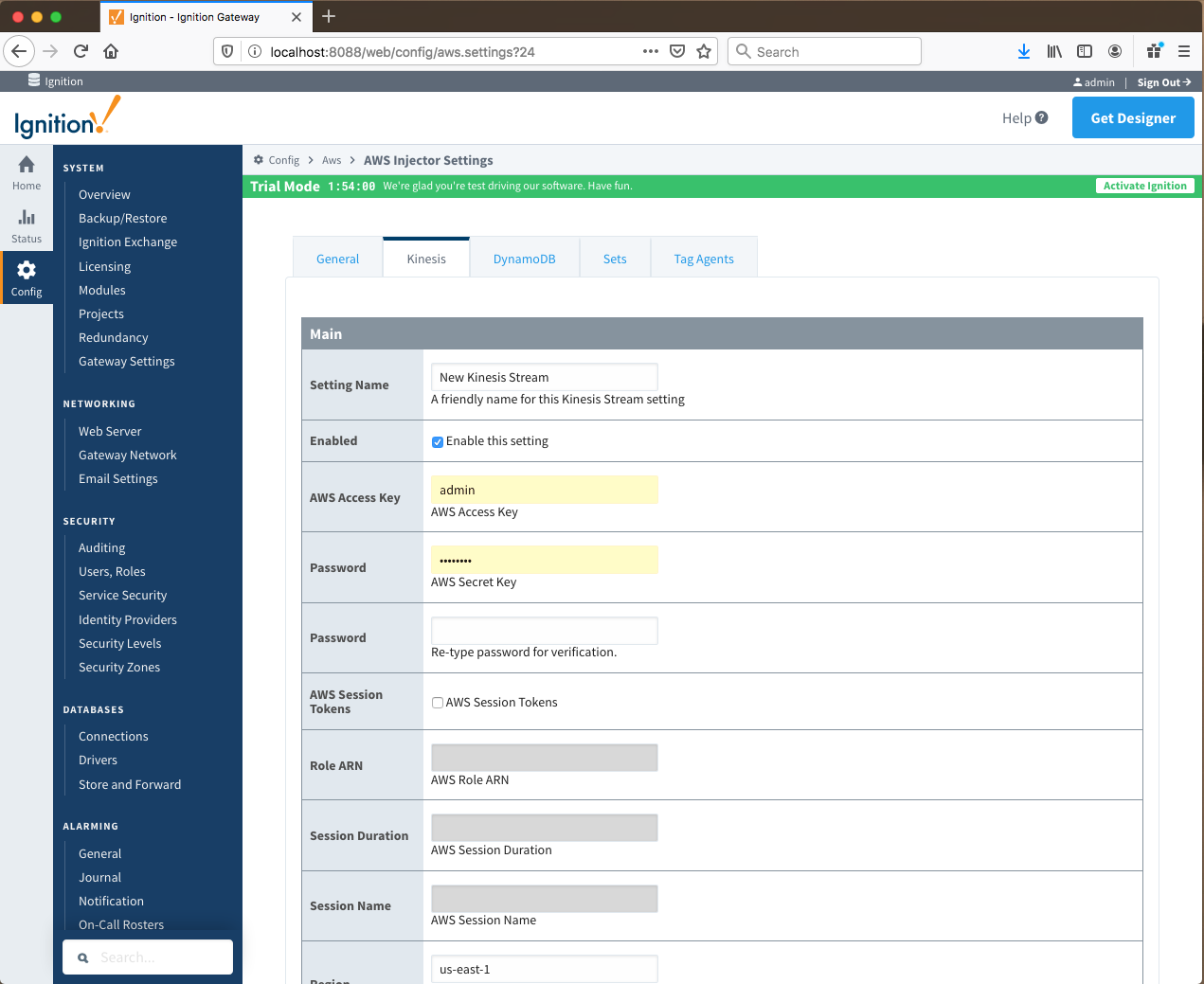
Task: Open the Firefox downloads arrow icon
Action: click(x=1024, y=51)
